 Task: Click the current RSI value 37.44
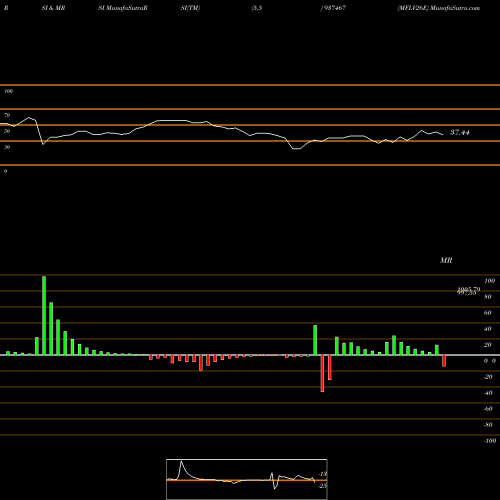coord(460,132)
